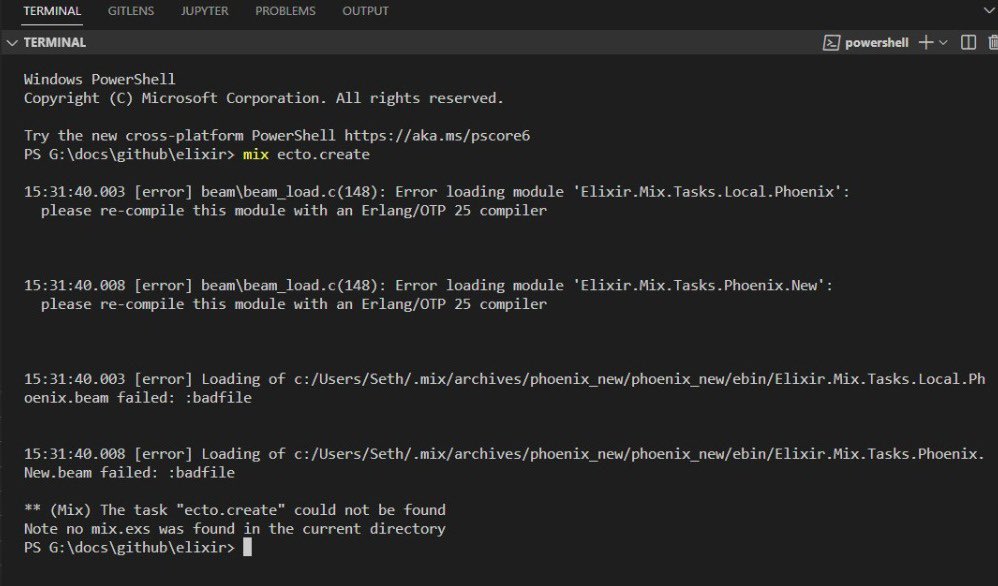The width and height of the screenshot is (998, 586).
Task: Split the terminal with split icon
Action: tap(968, 43)
